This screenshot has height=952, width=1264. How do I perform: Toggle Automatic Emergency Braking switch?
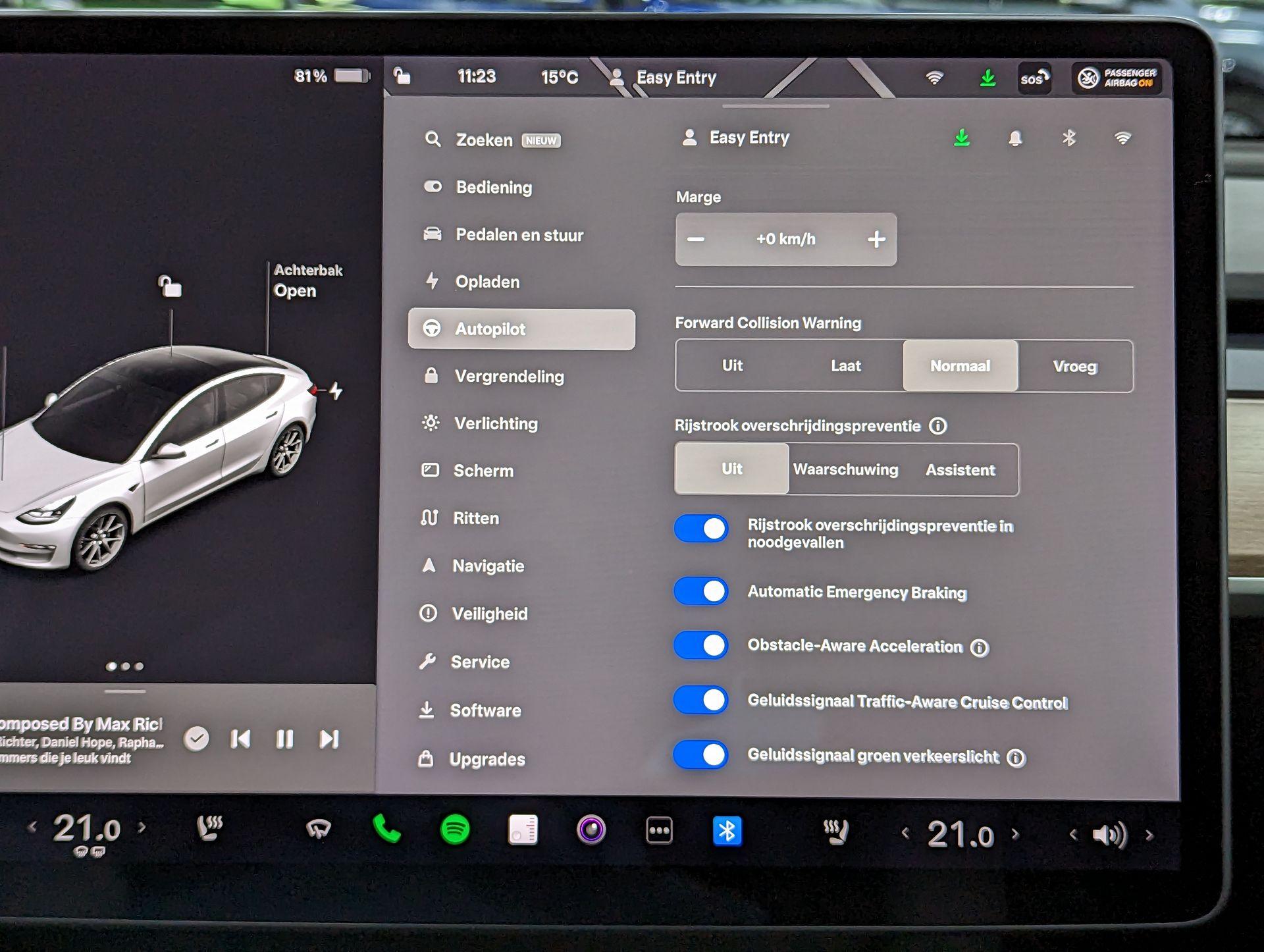click(701, 591)
